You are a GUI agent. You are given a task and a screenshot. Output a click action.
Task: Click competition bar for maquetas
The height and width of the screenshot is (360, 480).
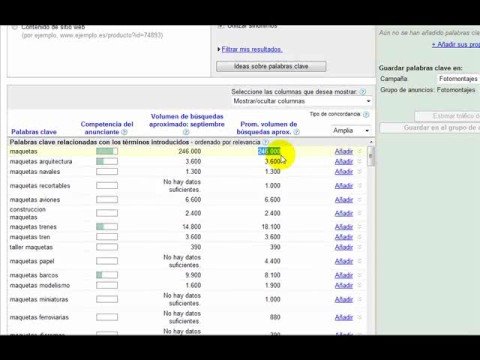tap(107, 151)
